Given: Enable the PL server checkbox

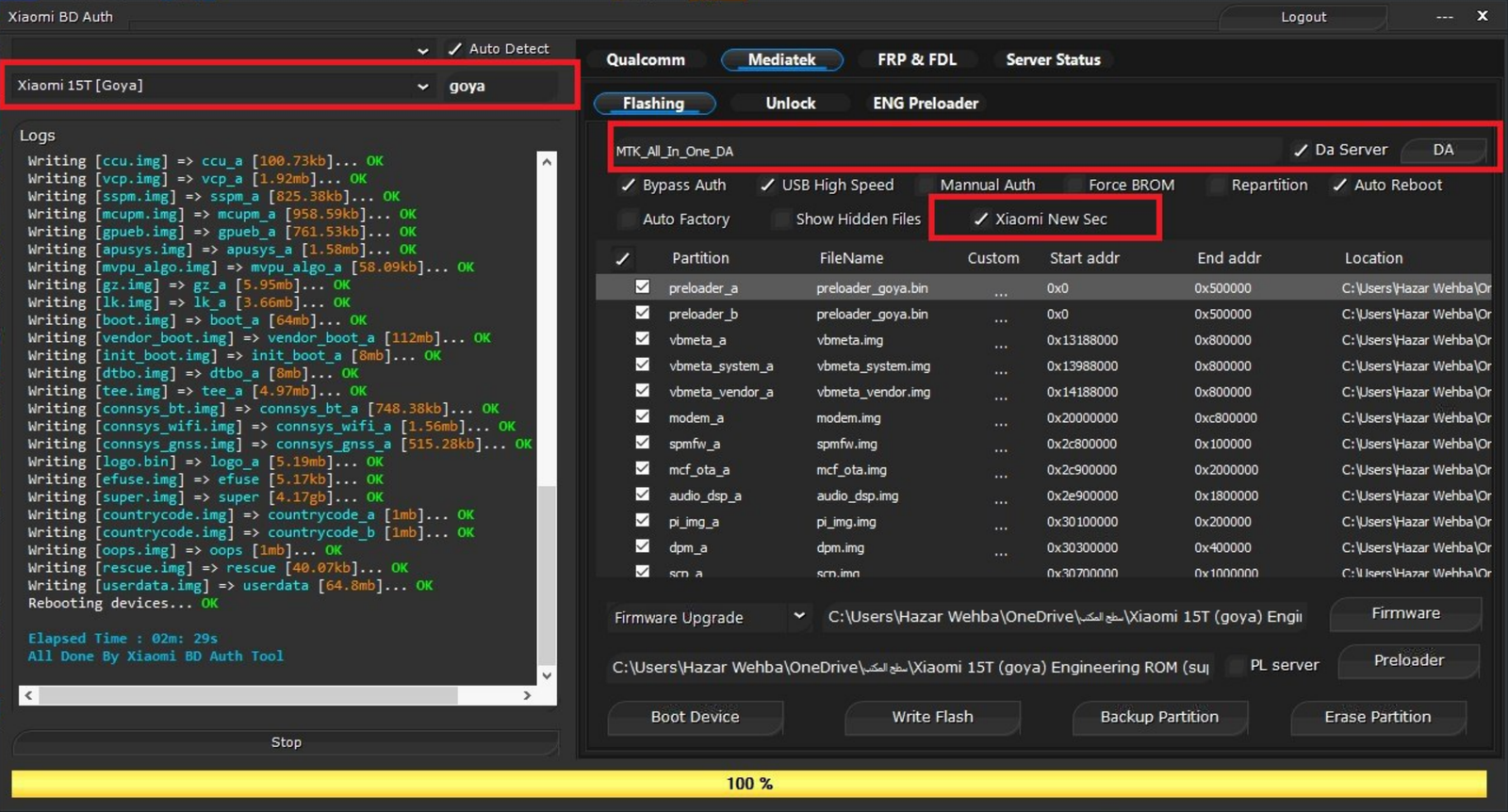Looking at the screenshot, I should [x=1236, y=666].
